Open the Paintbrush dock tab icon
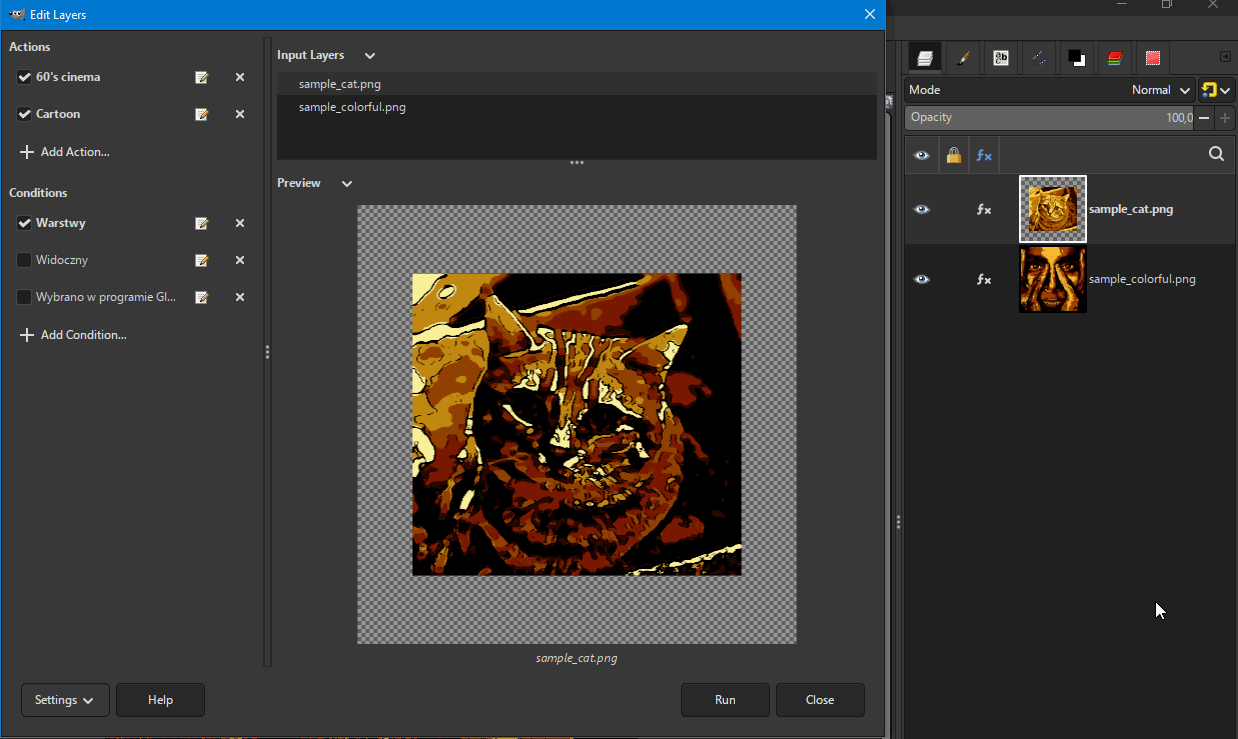This screenshot has width=1238, height=739. [x=962, y=58]
